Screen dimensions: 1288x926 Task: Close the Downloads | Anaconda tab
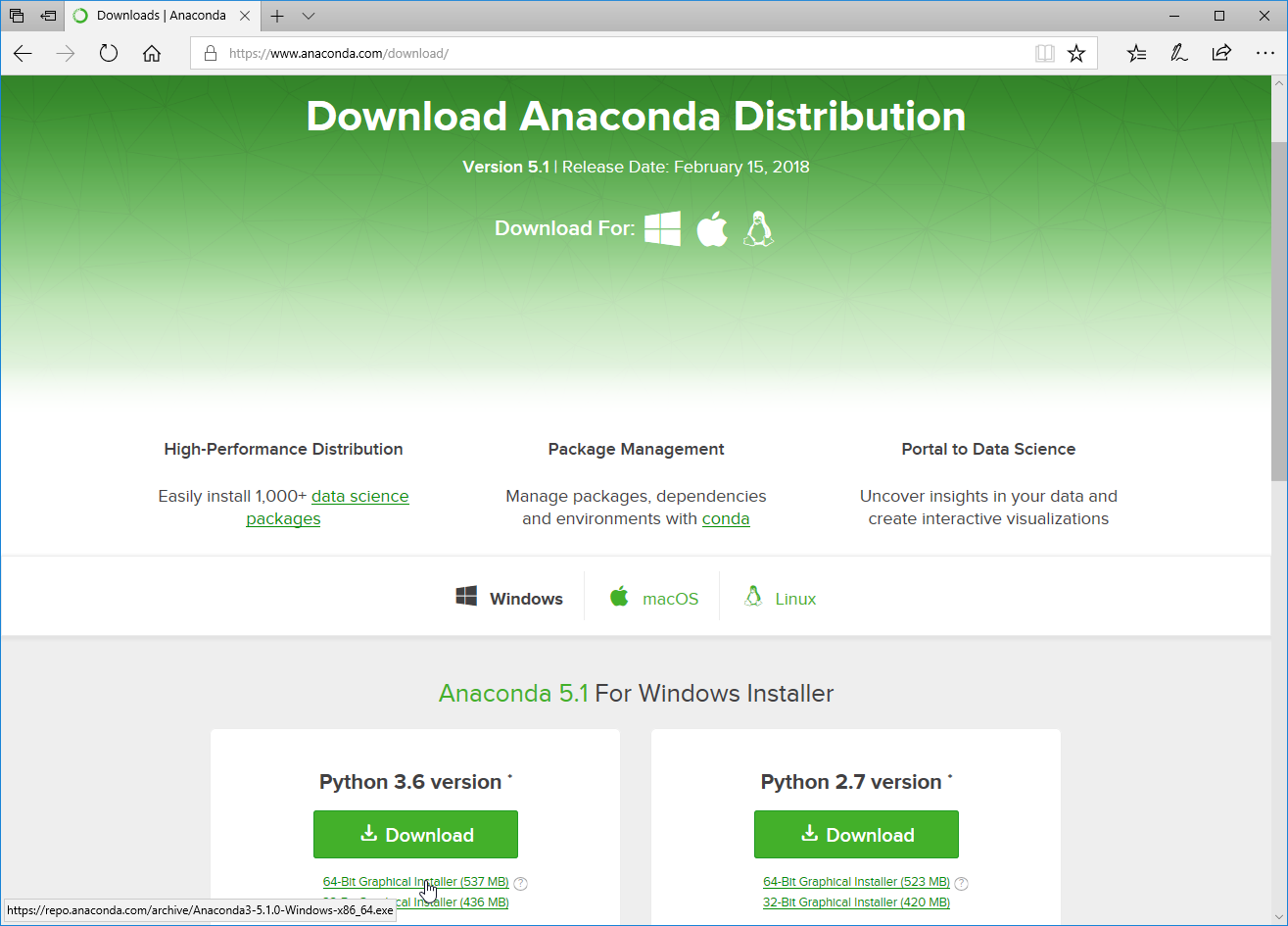pos(245,16)
